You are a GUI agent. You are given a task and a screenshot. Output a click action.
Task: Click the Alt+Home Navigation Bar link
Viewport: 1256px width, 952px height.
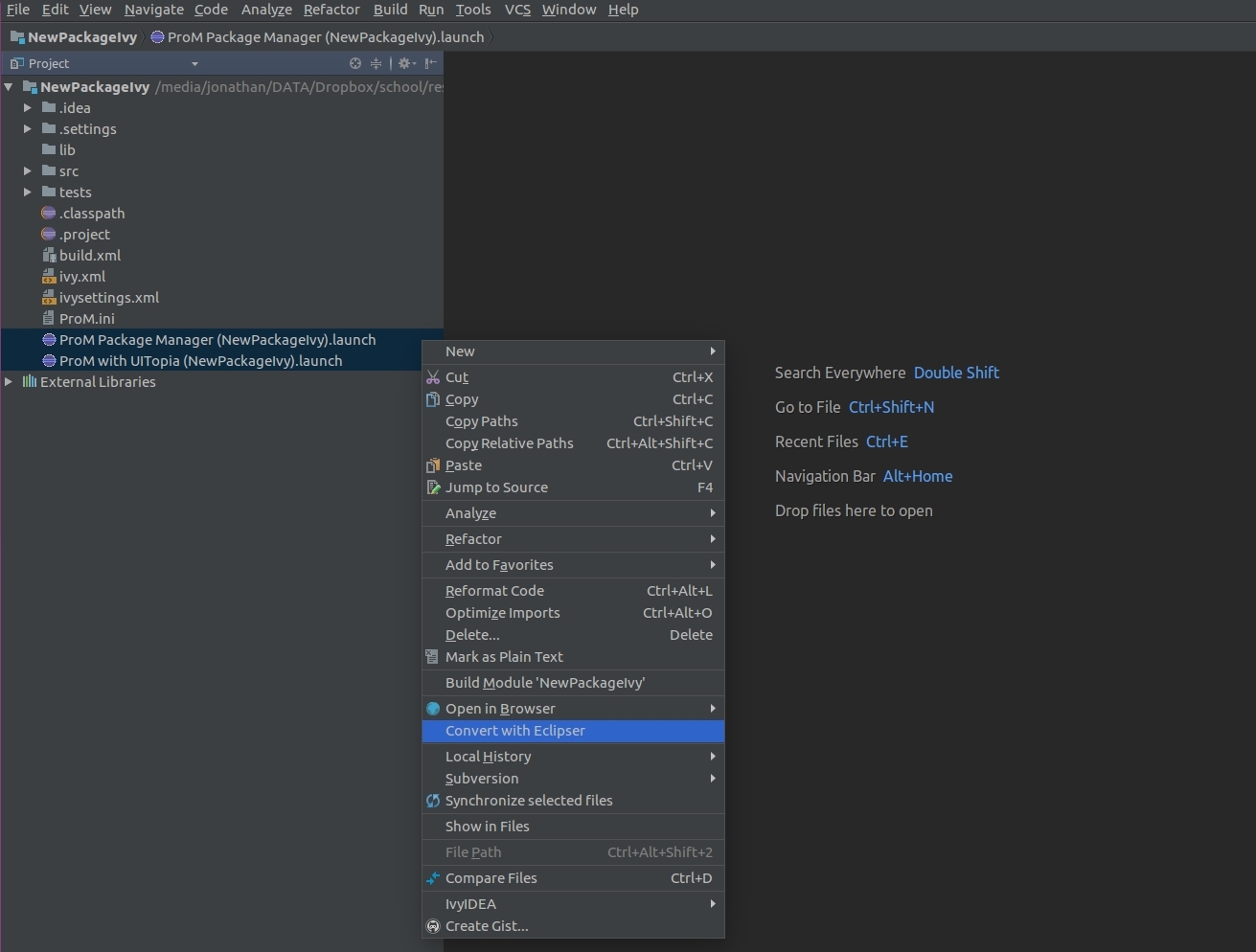point(918,476)
